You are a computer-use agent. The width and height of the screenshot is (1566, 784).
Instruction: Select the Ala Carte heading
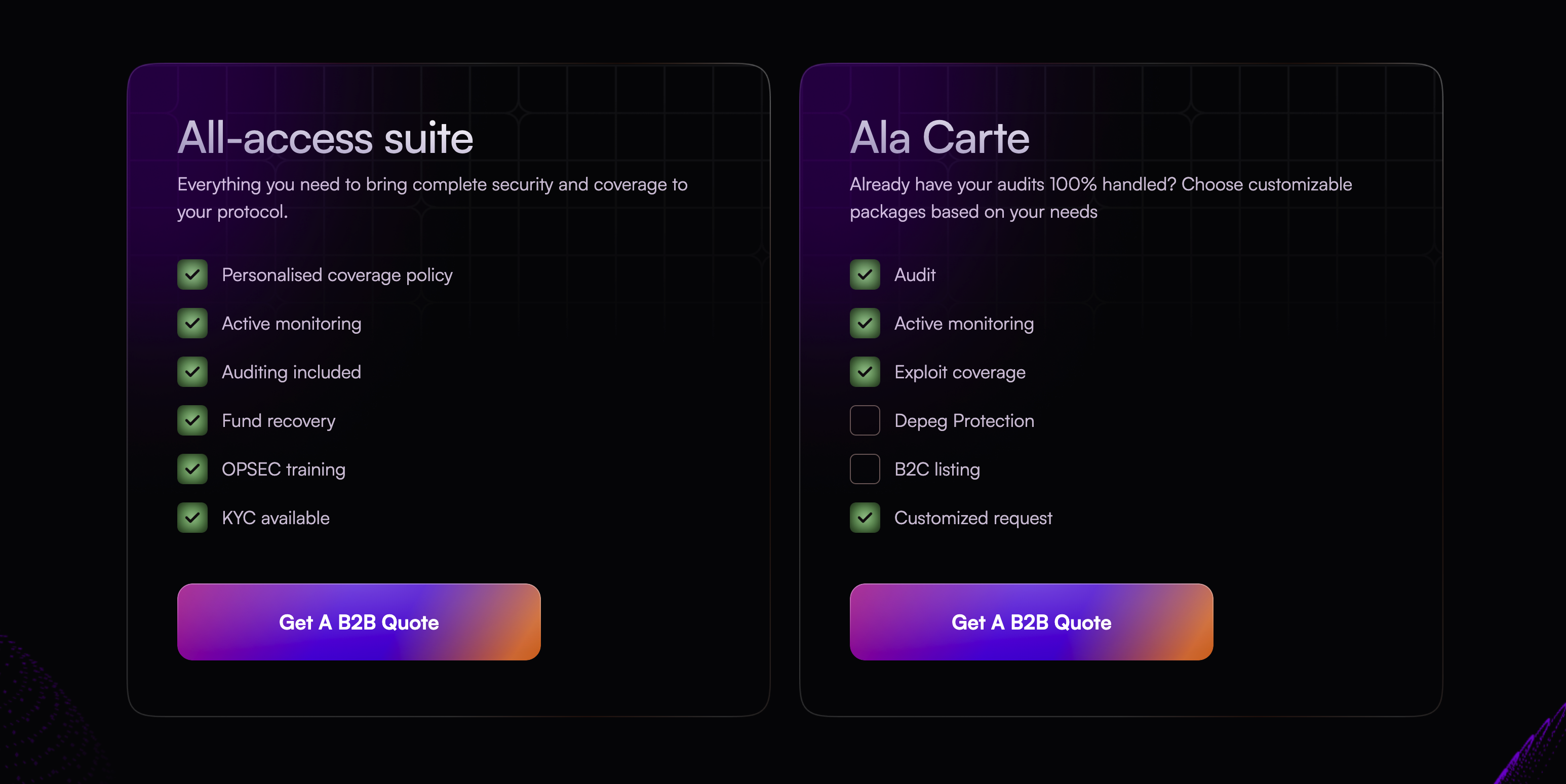point(940,138)
